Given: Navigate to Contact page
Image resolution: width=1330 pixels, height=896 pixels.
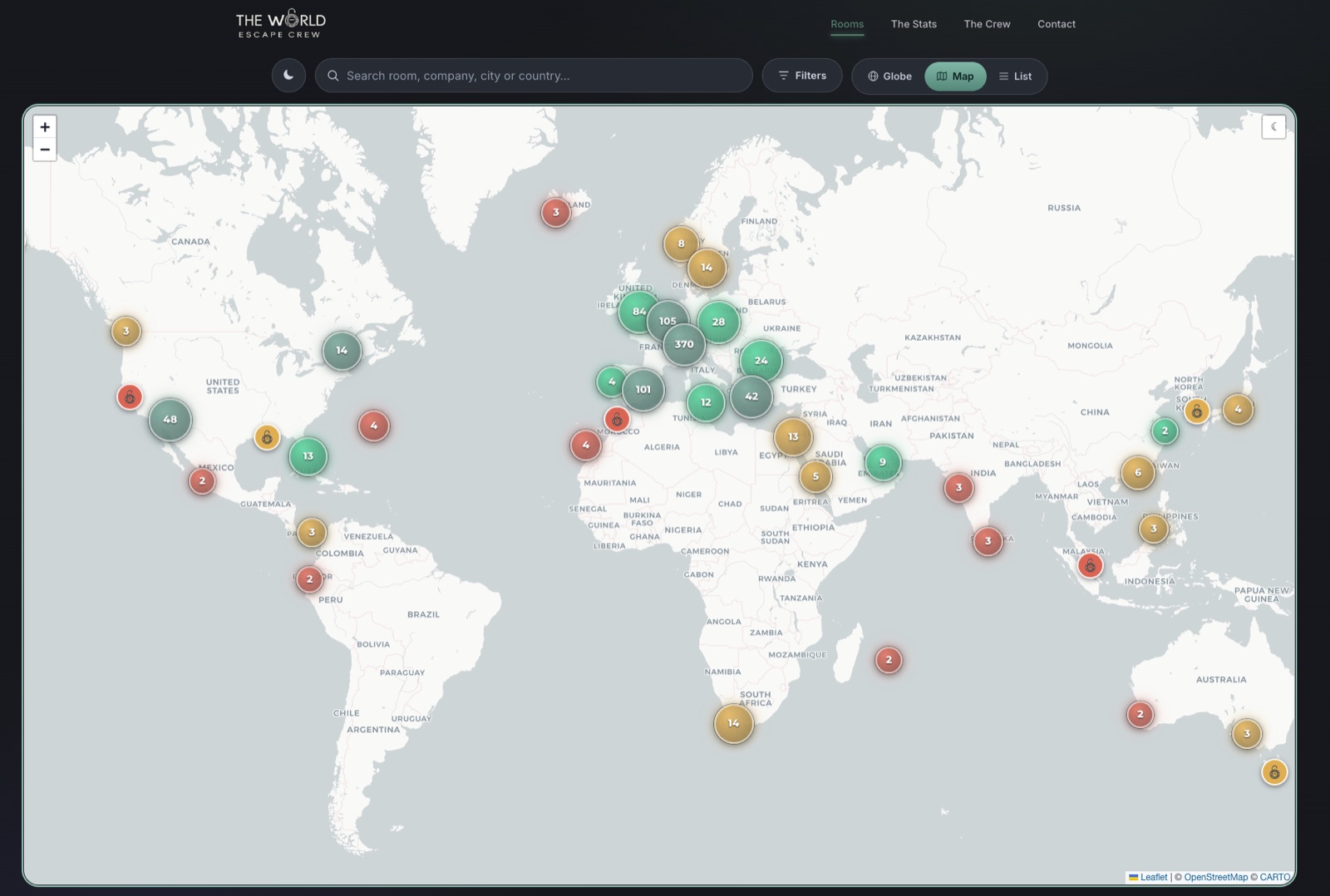Looking at the screenshot, I should (x=1057, y=24).
